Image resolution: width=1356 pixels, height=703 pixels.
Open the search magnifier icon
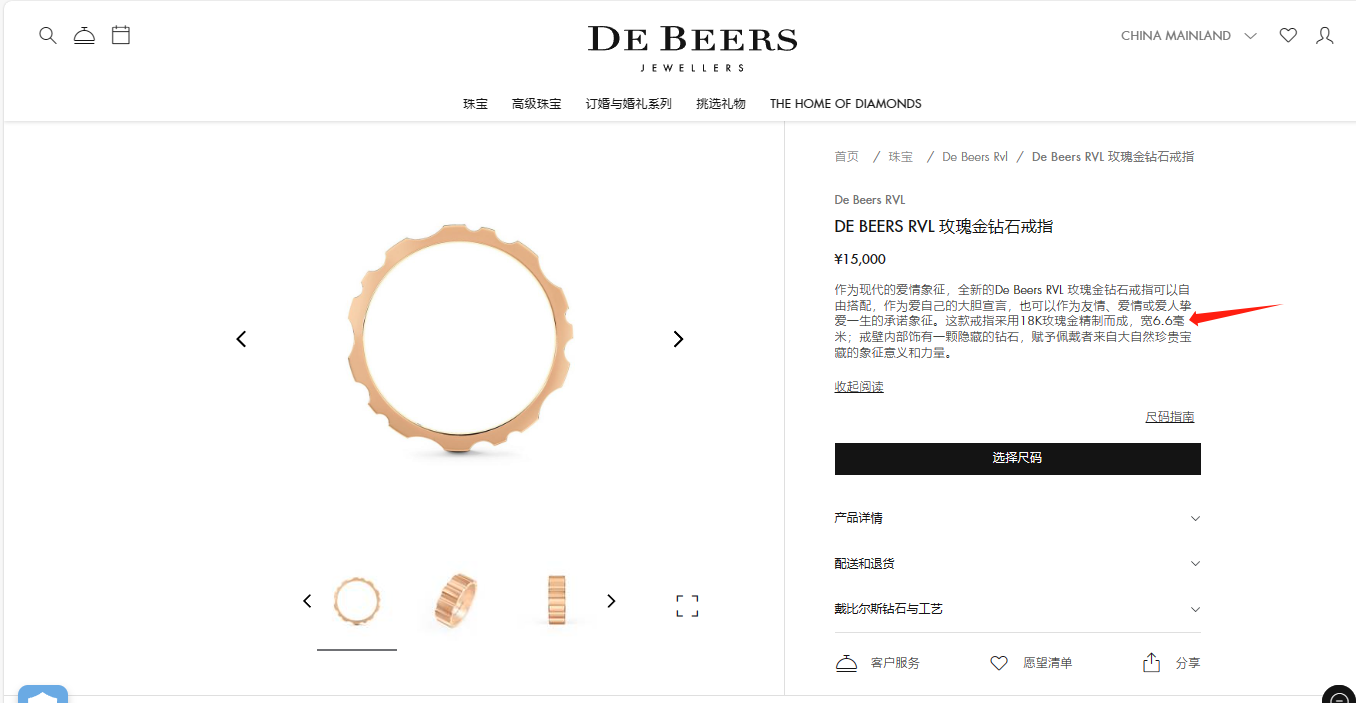click(48, 36)
